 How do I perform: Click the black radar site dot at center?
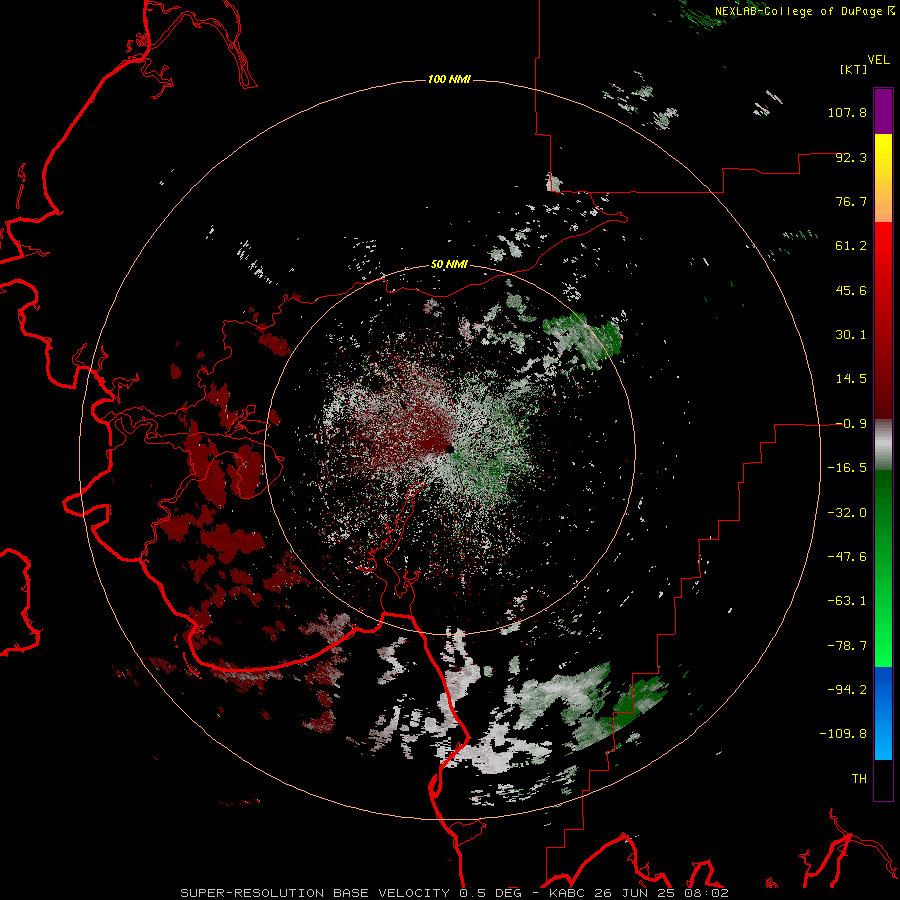449,449
